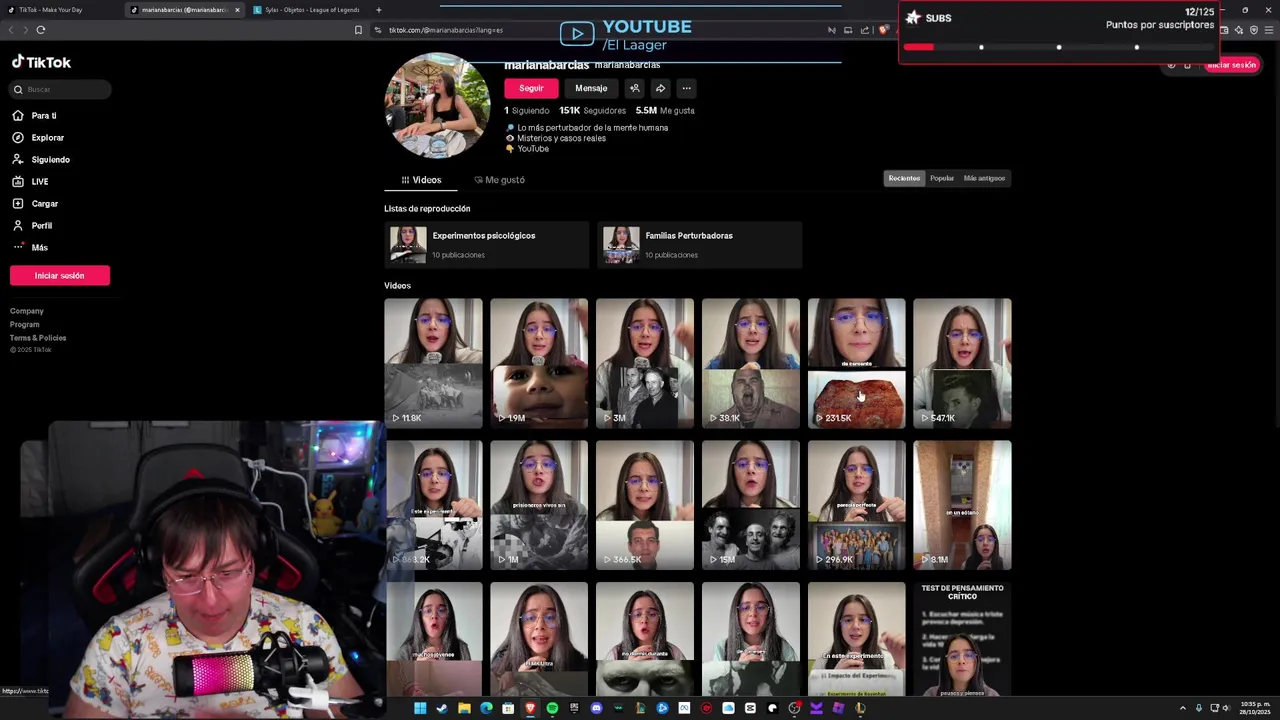Open Steam from the taskbar
Viewport: 1280px width, 720px height.
point(442,708)
